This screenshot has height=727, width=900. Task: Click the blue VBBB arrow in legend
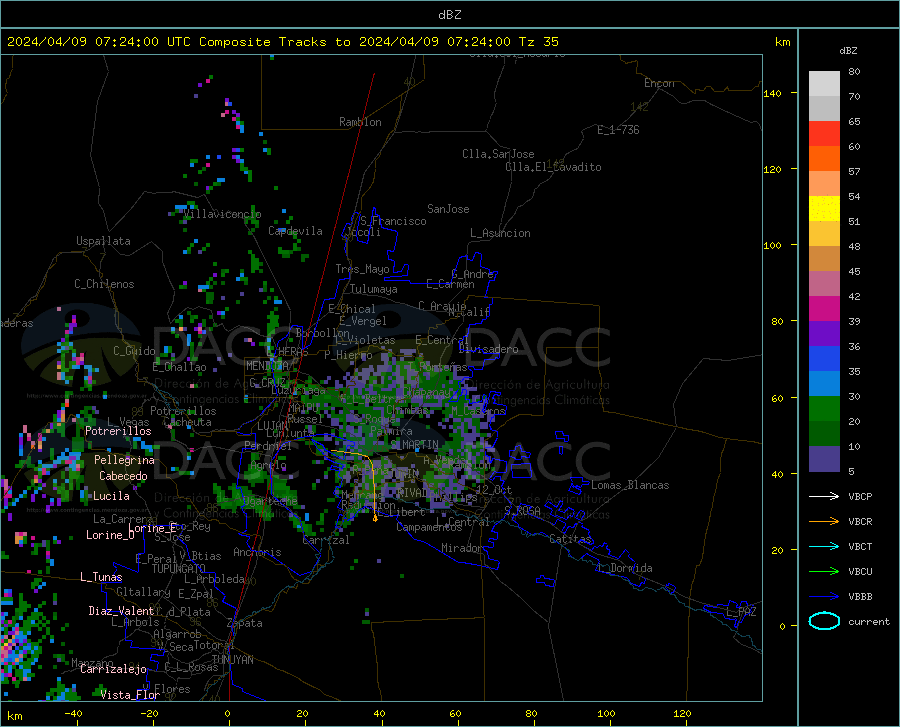click(x=824, y=596)
